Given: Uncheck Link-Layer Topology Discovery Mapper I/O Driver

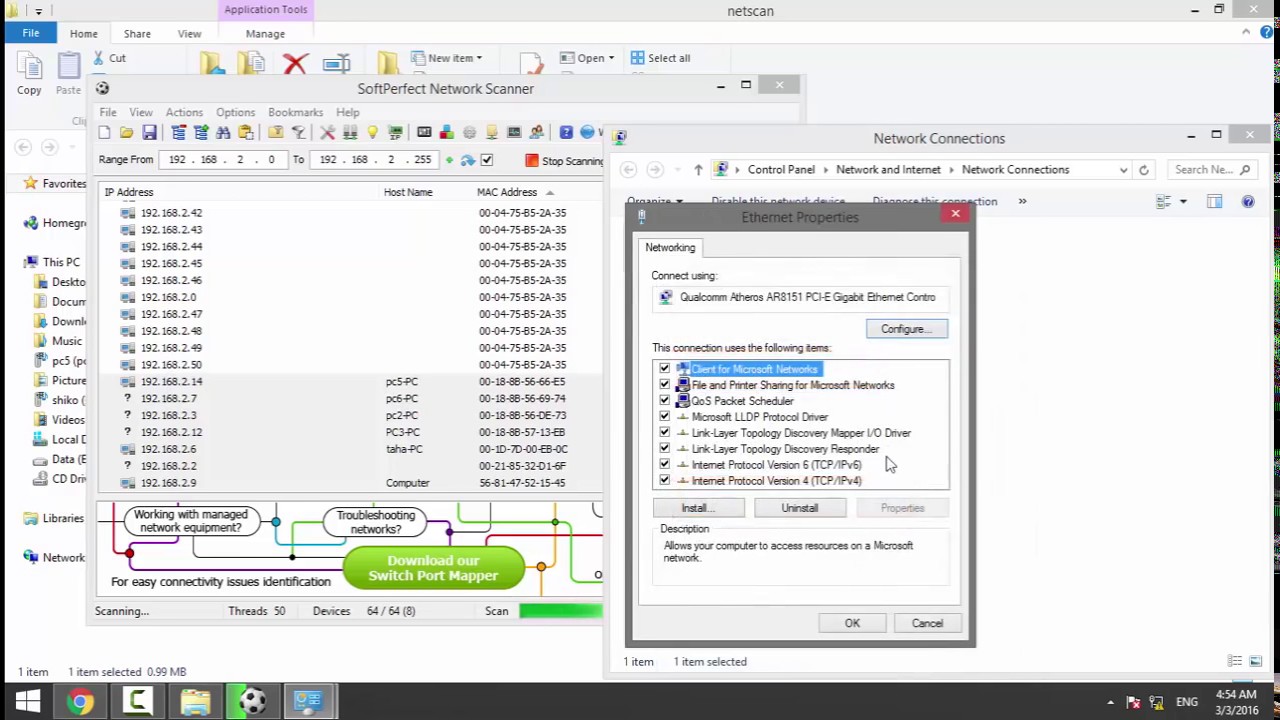Looking at the screenshot, I should 664,433.
